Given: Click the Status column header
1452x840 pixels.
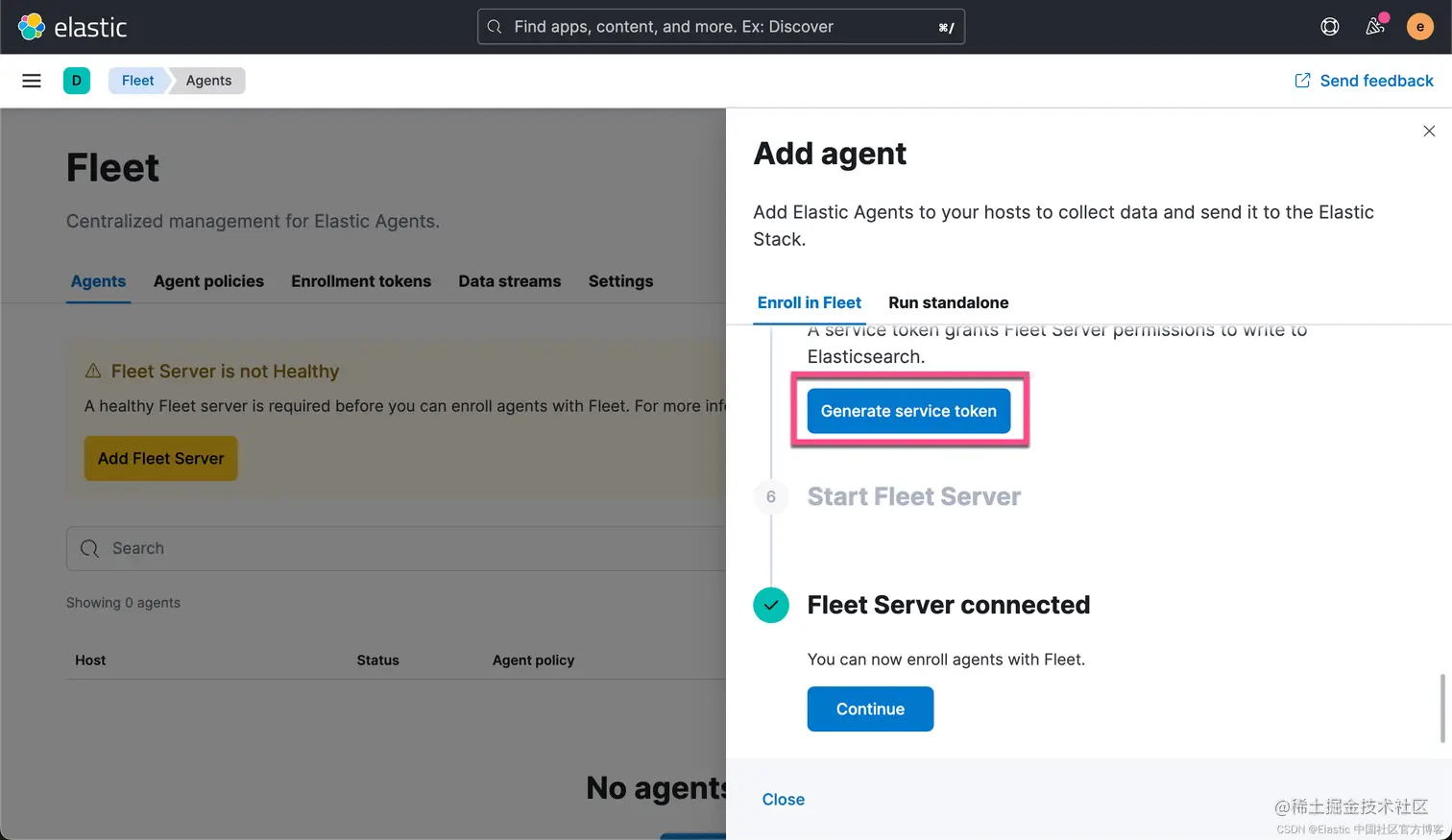Looking at the screenshot, I should coord(377,660).
